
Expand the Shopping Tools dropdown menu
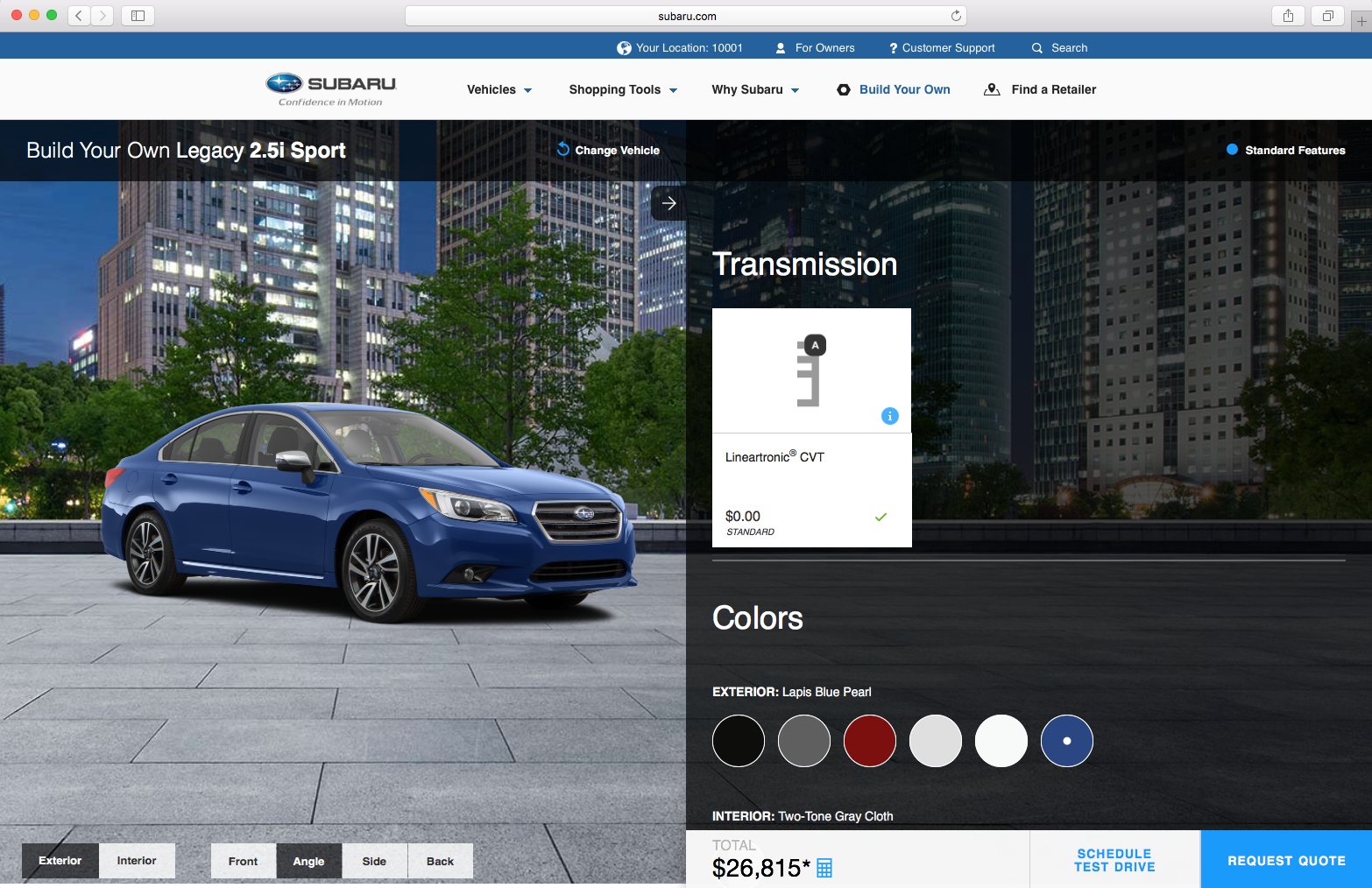pos(623,89)
